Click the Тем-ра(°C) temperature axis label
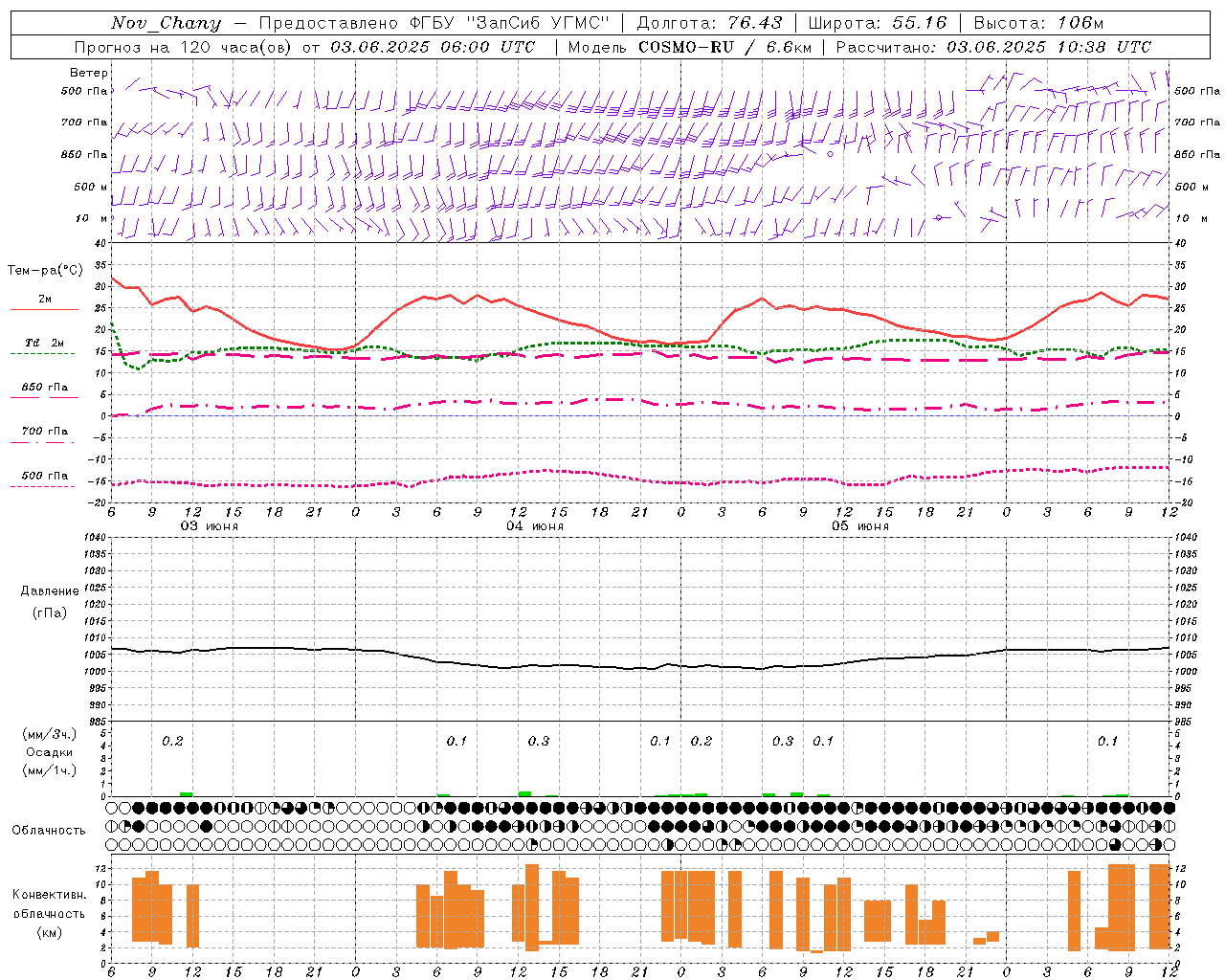Image resolution: width=1225 pixels, height=980 pixels. click(45, 271)
